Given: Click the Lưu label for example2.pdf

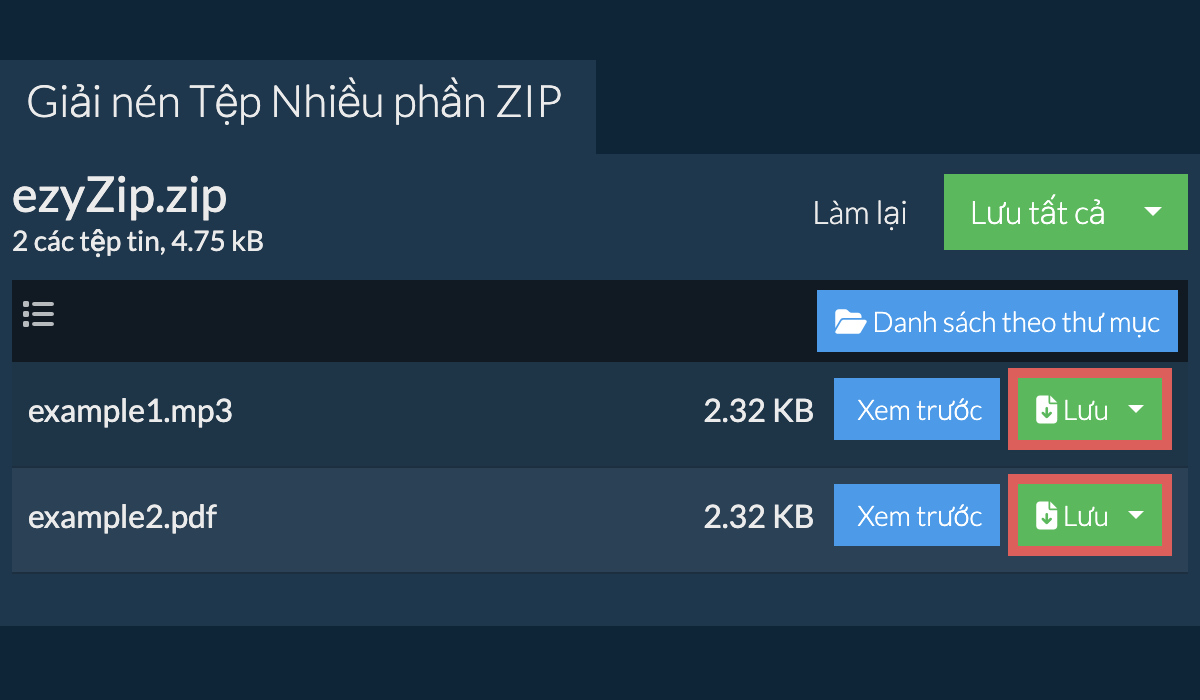Looking at the screenshot, I should click(x=1086, y=516).
